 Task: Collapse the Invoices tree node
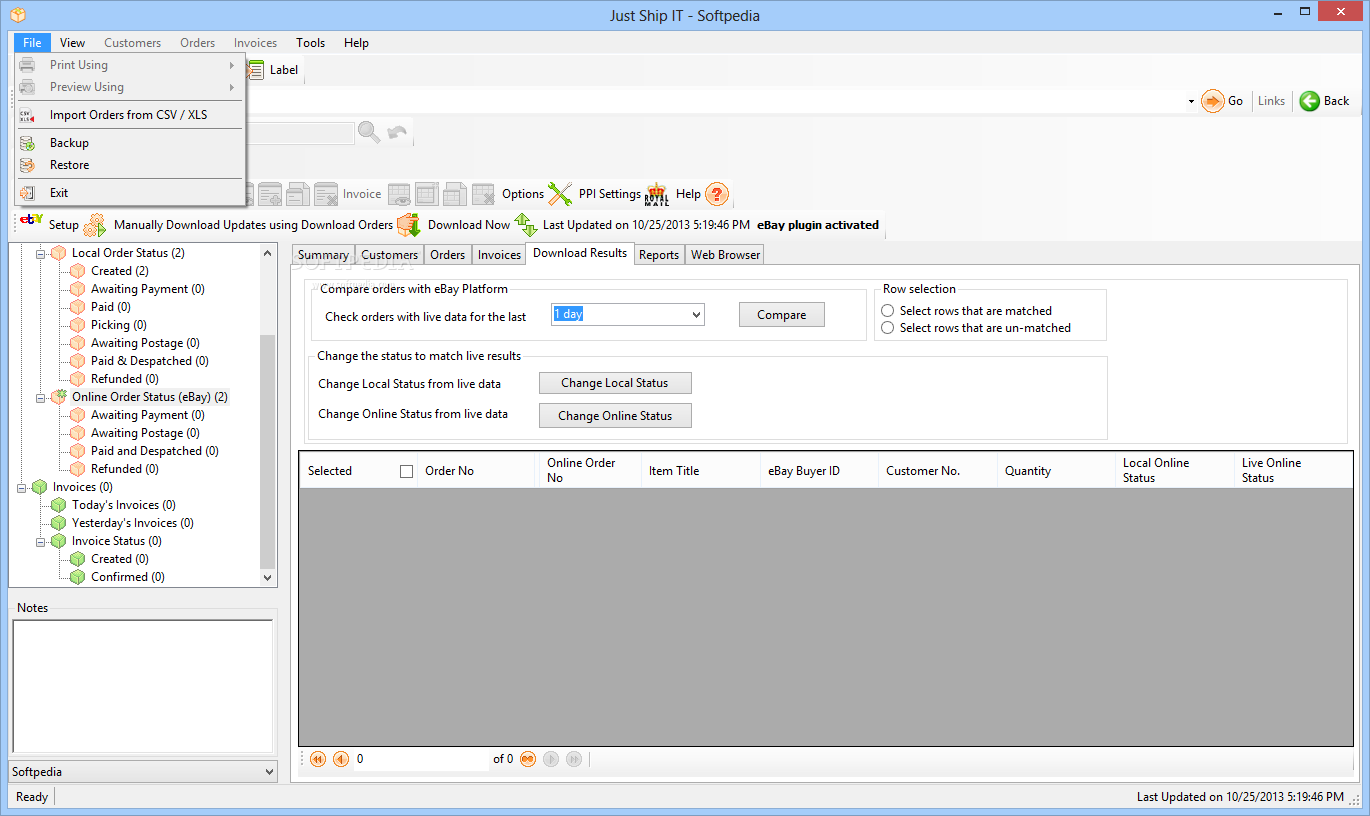(23, 488)
